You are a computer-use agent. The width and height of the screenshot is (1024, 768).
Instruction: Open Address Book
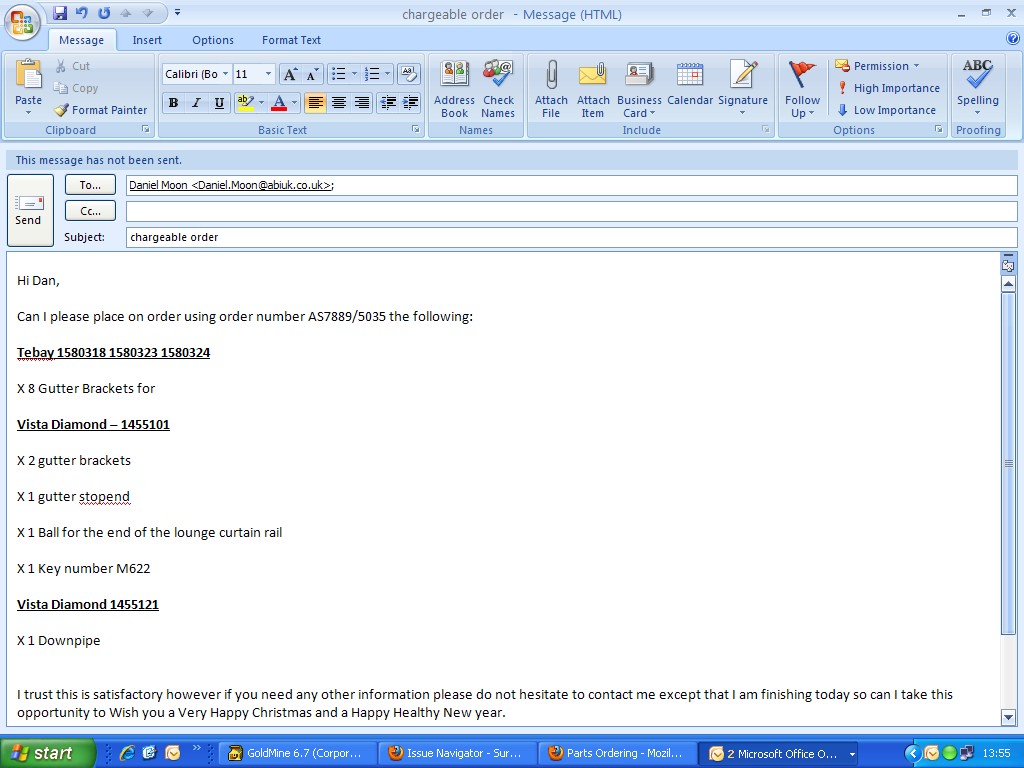454,89
